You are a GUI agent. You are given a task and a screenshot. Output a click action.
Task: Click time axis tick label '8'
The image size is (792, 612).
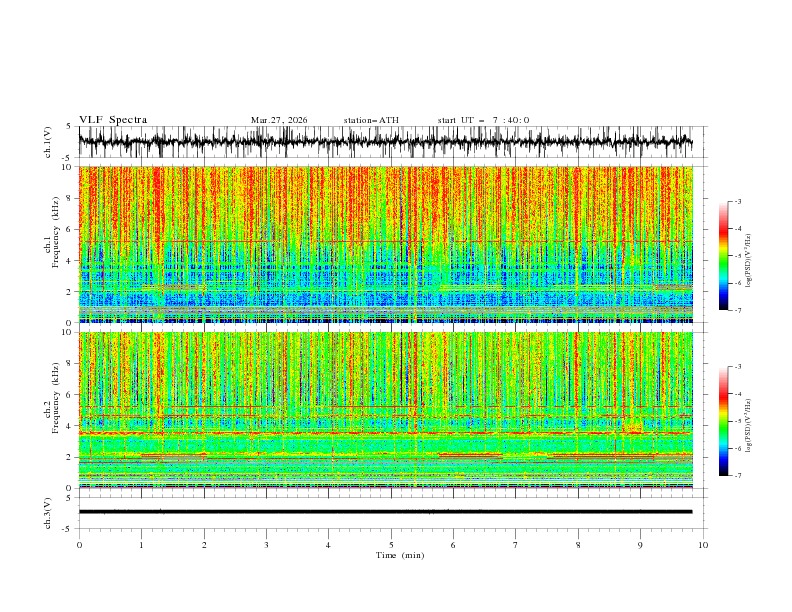tap(578, 545)
